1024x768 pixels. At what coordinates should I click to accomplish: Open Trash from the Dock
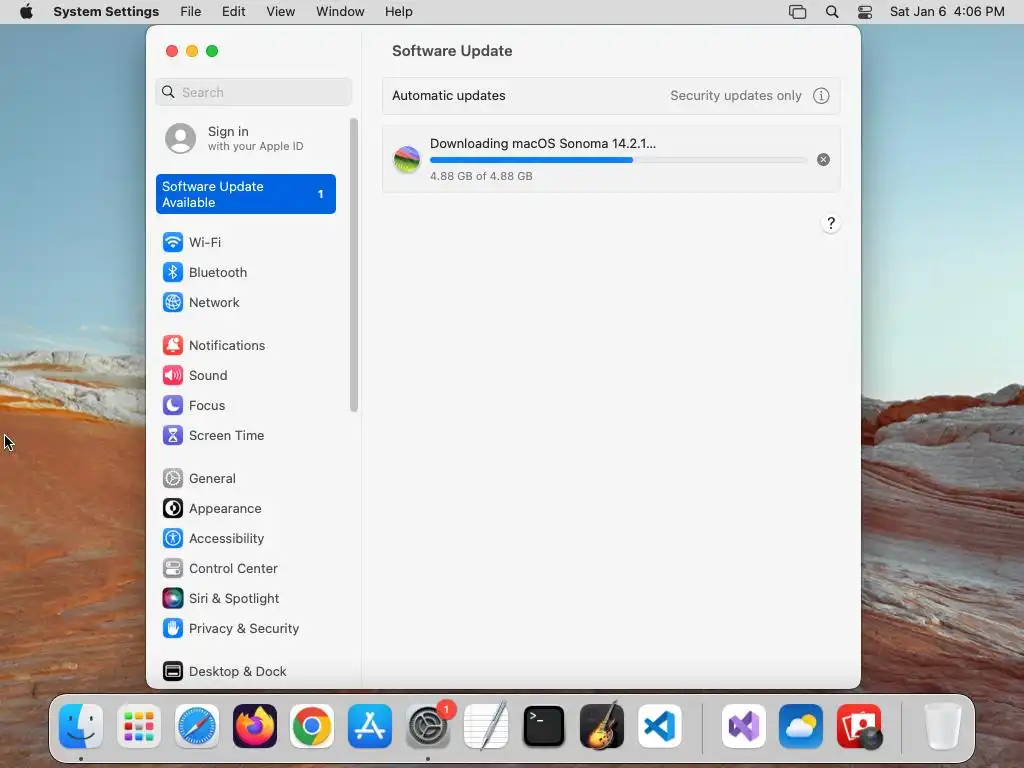[943, 726]
